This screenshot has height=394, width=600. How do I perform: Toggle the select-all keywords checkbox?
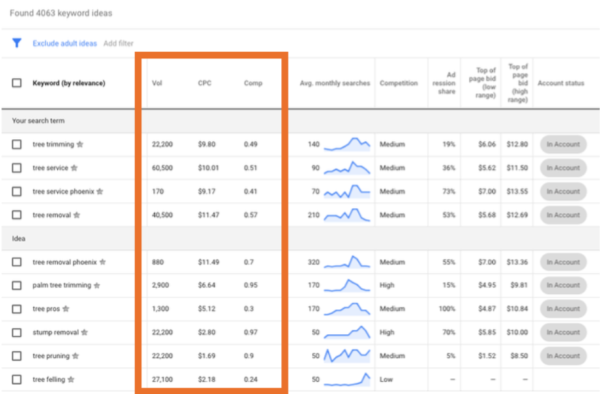pos(16,83)
